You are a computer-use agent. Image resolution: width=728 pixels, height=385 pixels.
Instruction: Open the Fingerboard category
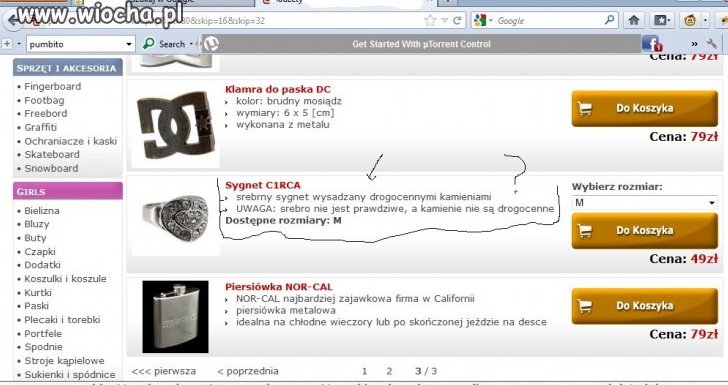52,86
